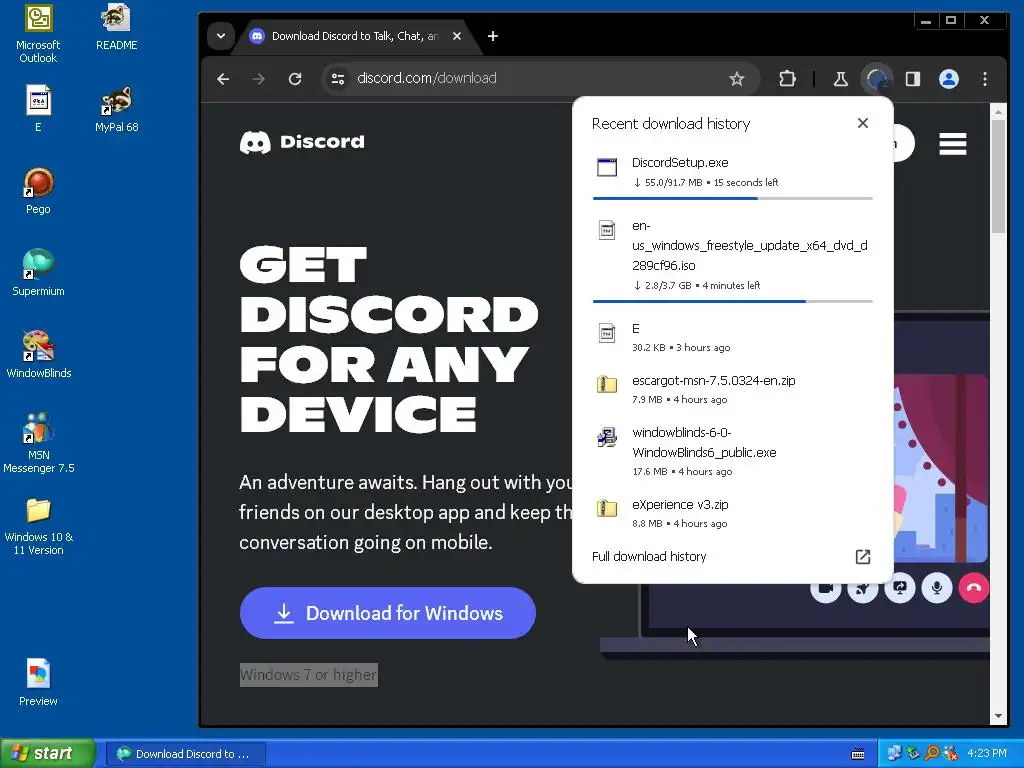Open Windows 10 & 11 Version folder
The image size is (1024, 768).
38,525
